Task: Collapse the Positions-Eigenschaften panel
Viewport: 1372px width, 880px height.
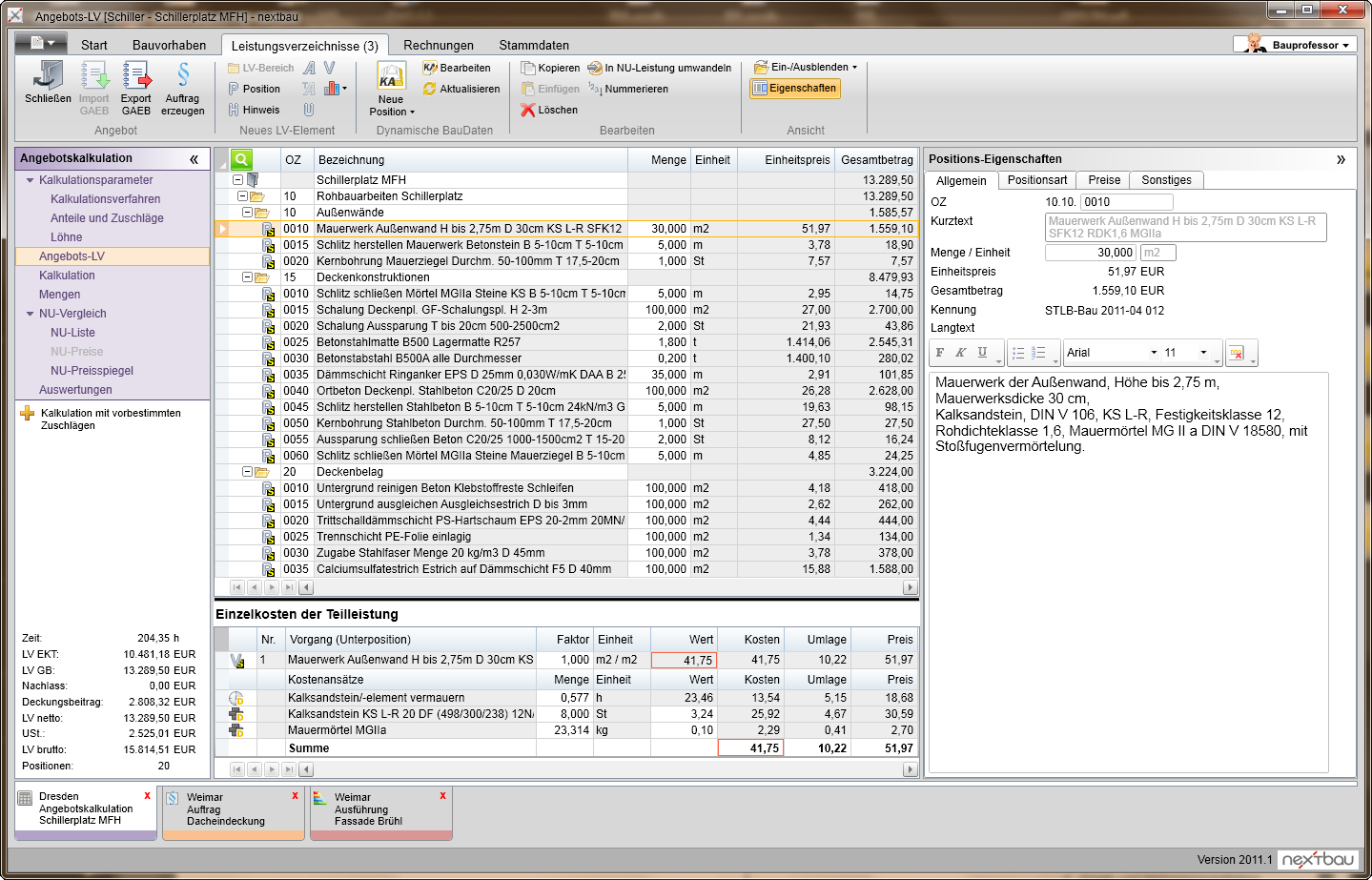Action: pos(1341,159)
